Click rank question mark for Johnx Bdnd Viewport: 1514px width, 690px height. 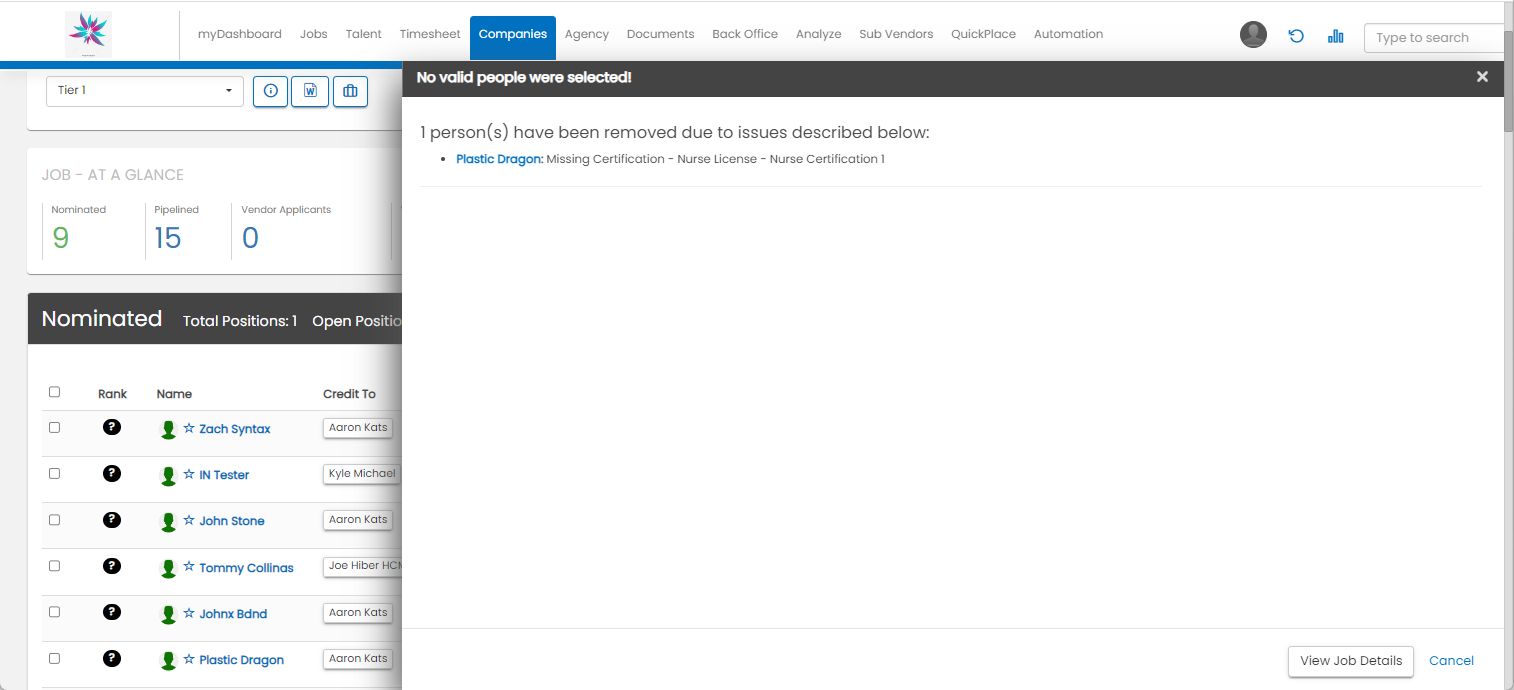[112, 612]
